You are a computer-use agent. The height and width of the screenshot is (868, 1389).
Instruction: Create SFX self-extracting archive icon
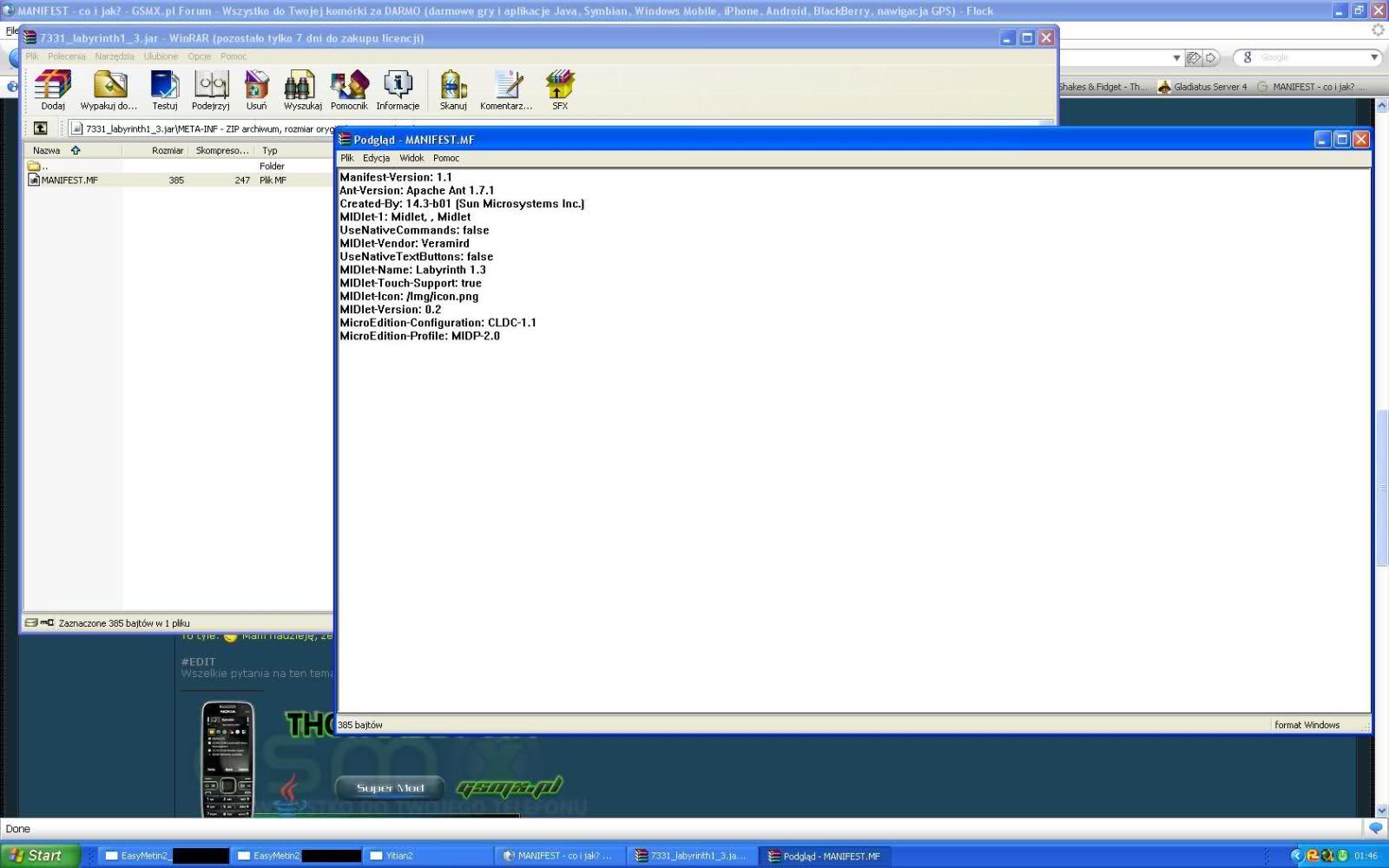click(560, 89)
